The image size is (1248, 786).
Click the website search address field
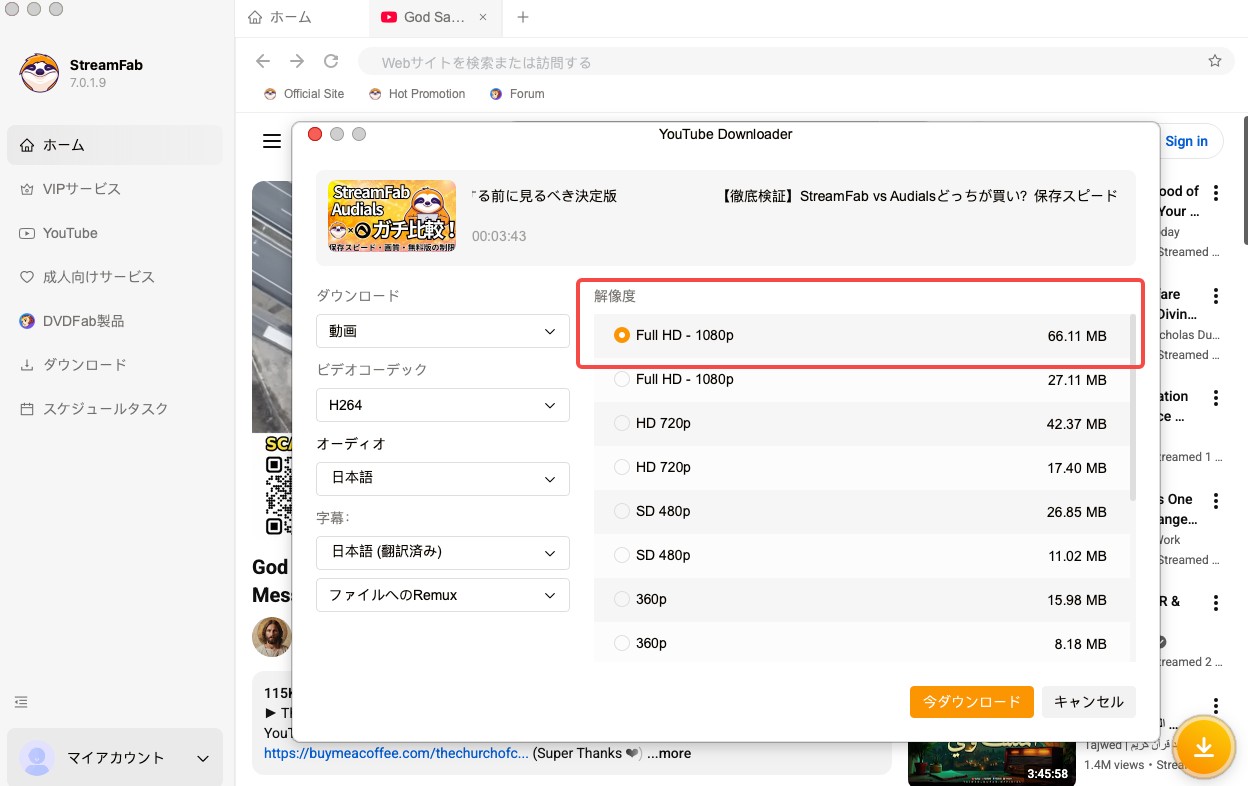[780, 62]
